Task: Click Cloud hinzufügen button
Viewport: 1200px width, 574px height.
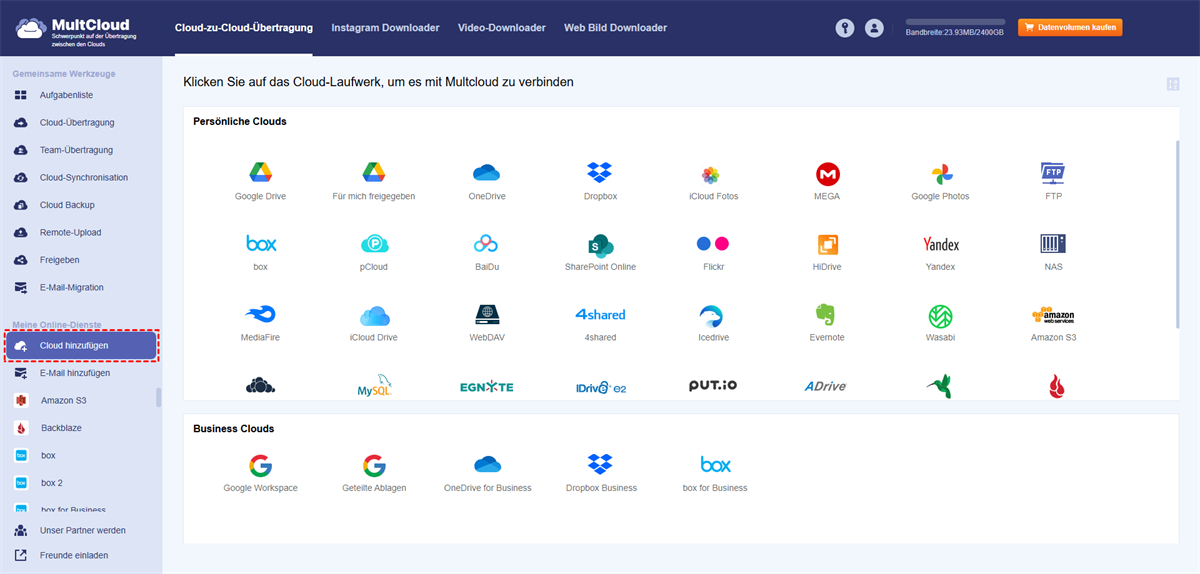Action: pos(81,346)
